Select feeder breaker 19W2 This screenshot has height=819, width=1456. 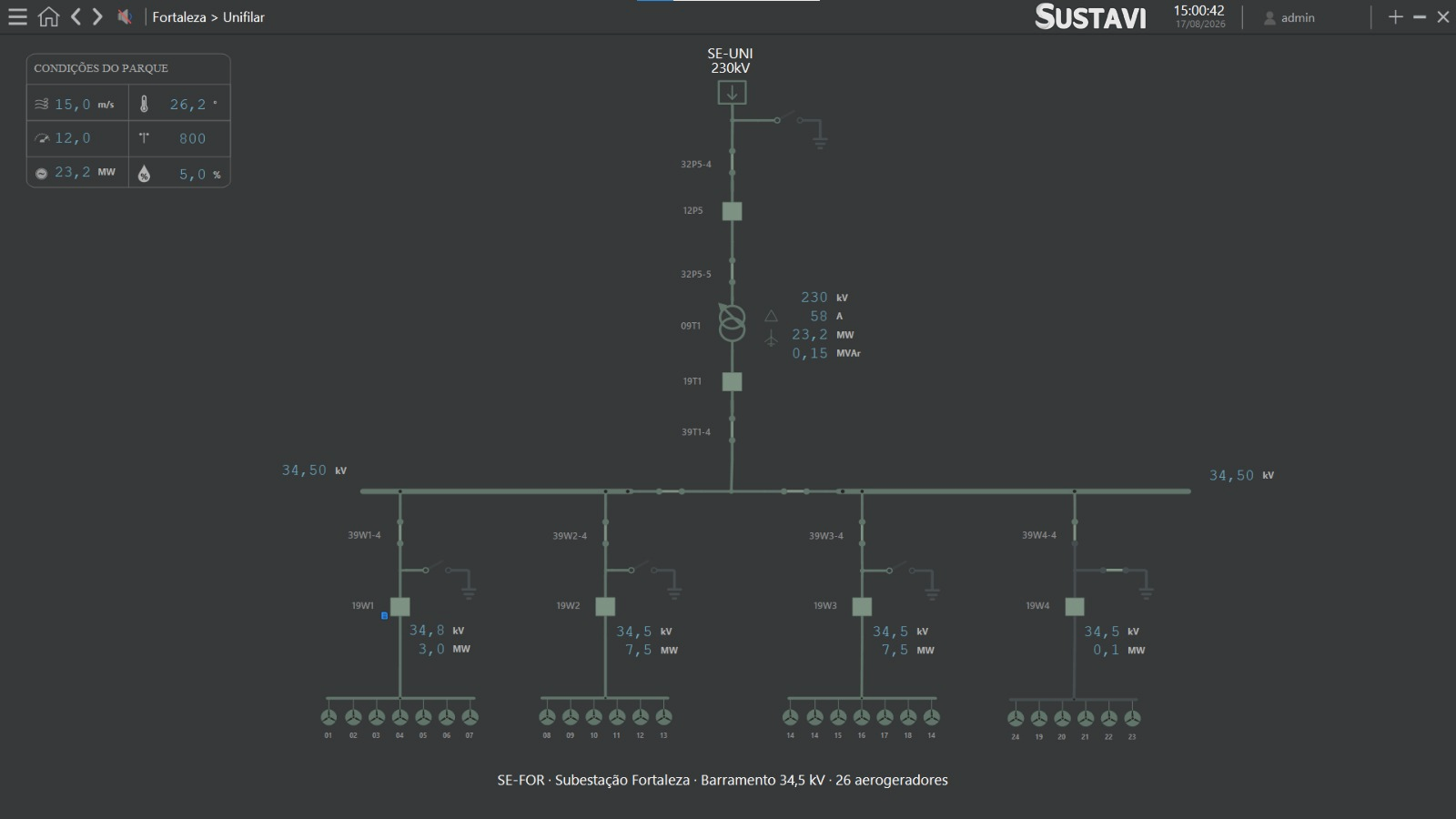605,606
